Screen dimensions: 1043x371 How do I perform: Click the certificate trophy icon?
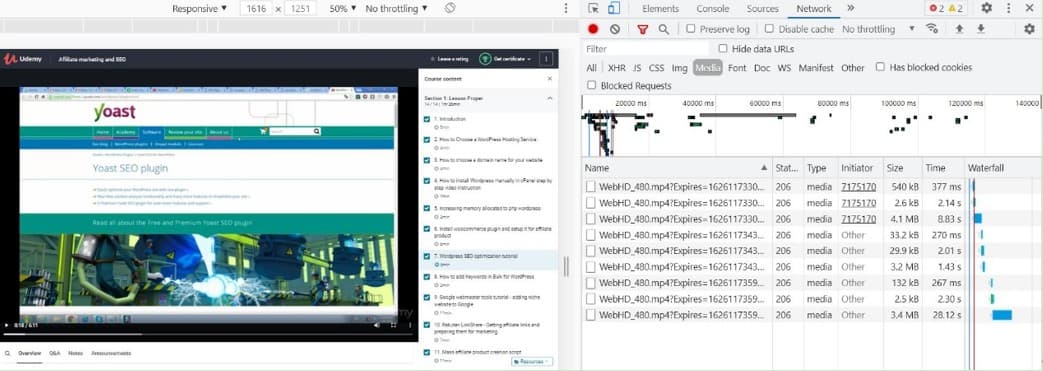coord(485,59)
